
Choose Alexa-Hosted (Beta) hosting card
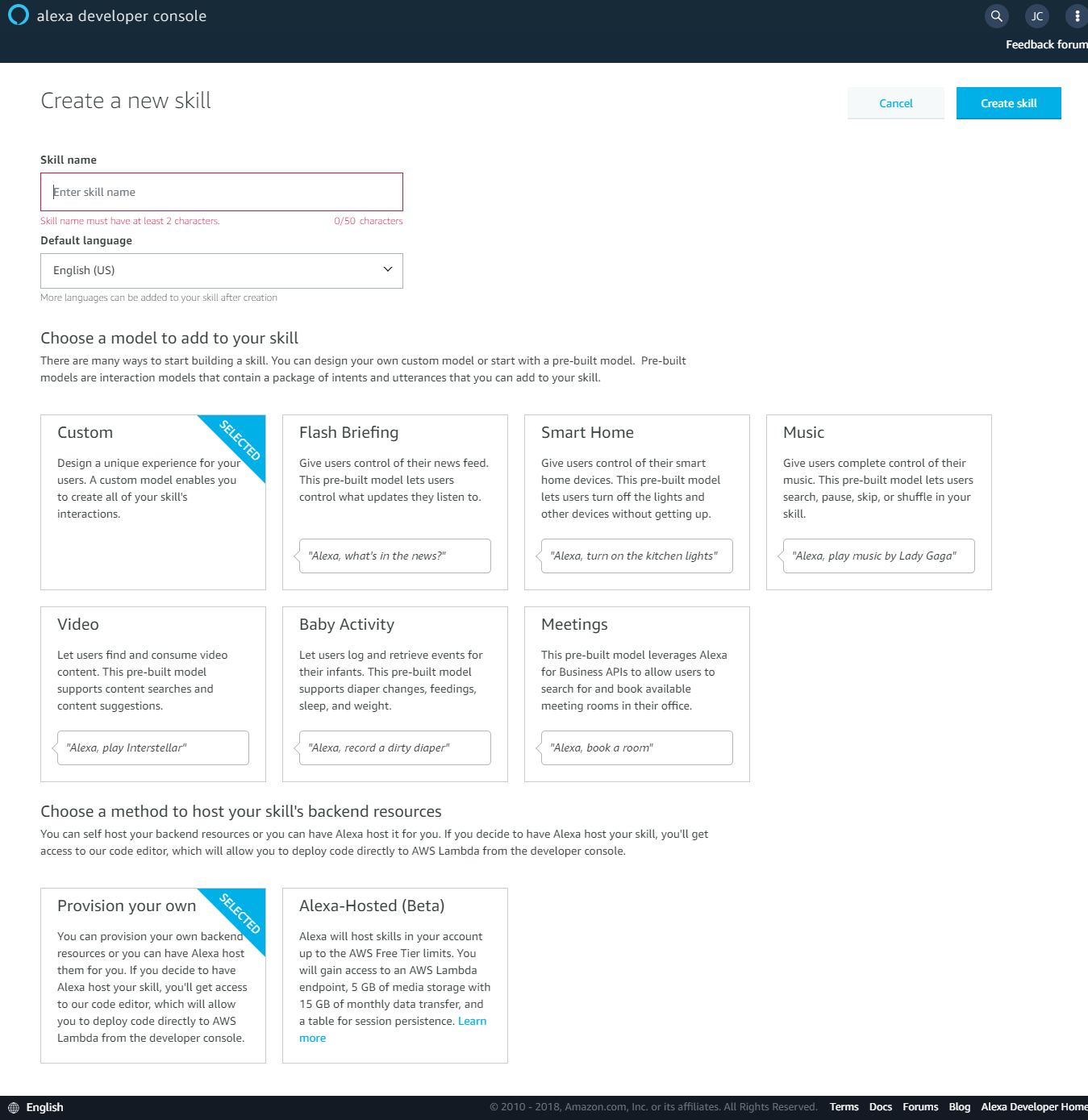coord(395,976)
